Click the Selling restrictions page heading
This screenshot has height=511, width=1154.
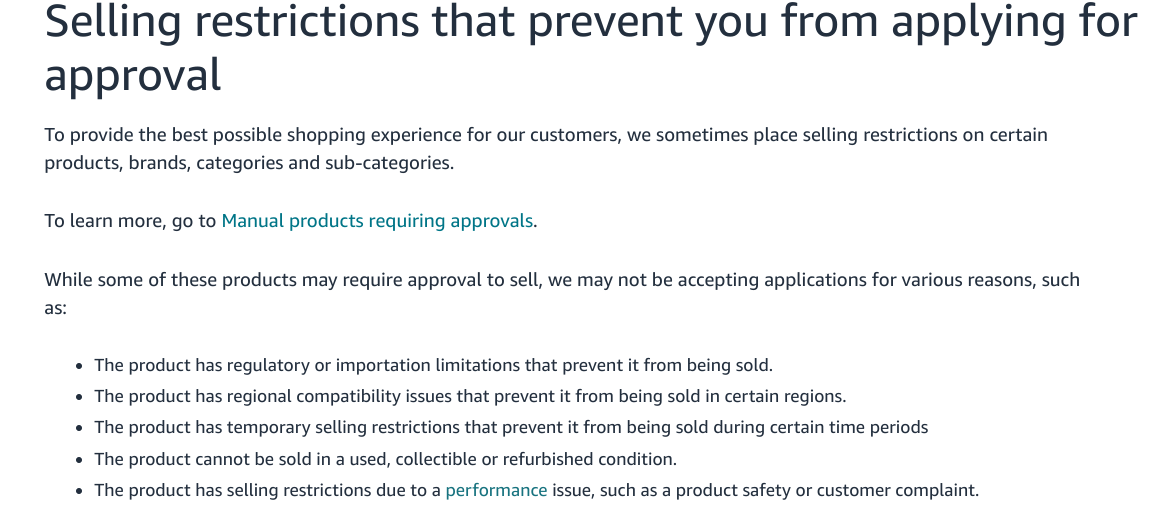(591, 48)
